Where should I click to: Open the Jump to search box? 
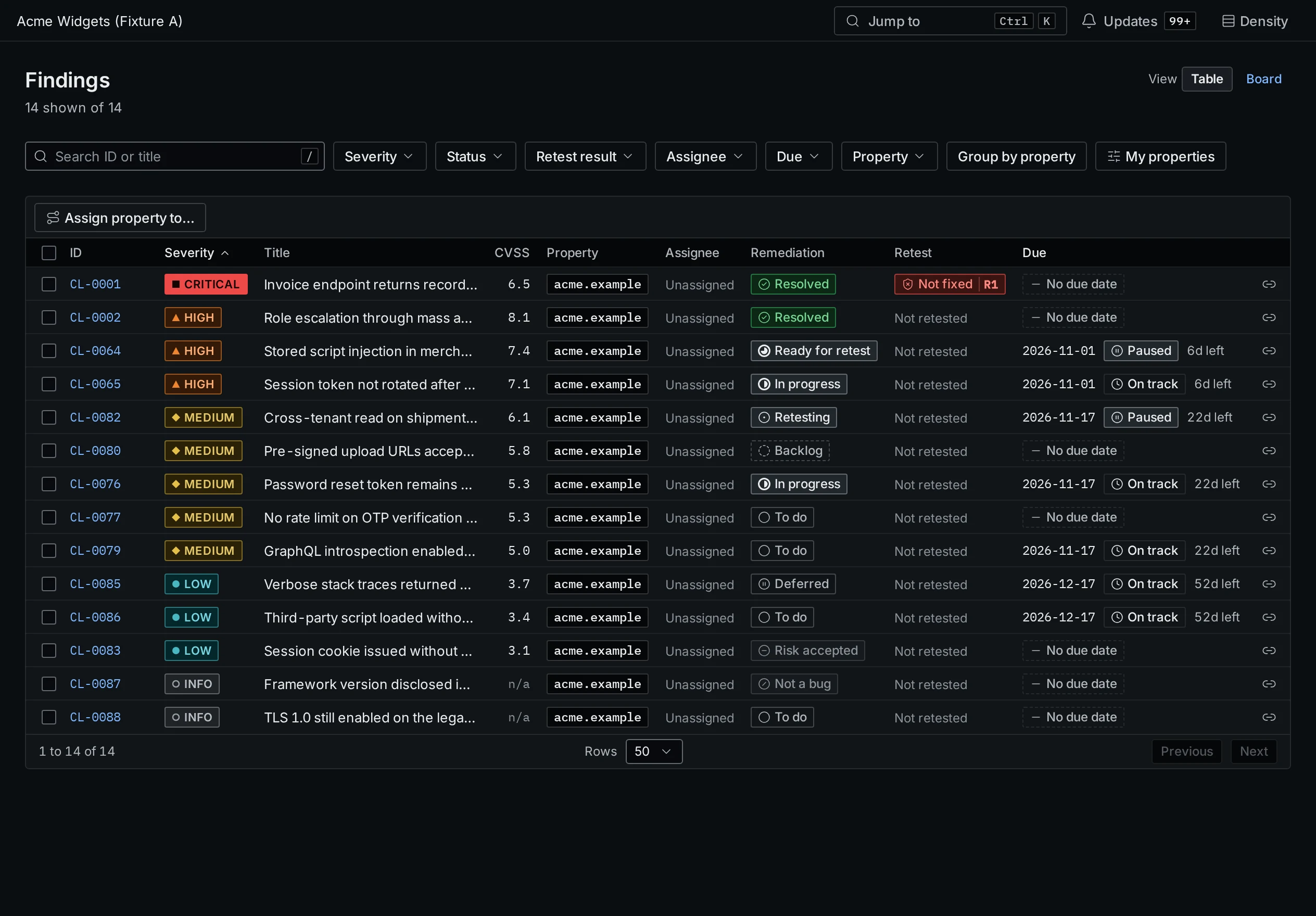tap(950, 21)
